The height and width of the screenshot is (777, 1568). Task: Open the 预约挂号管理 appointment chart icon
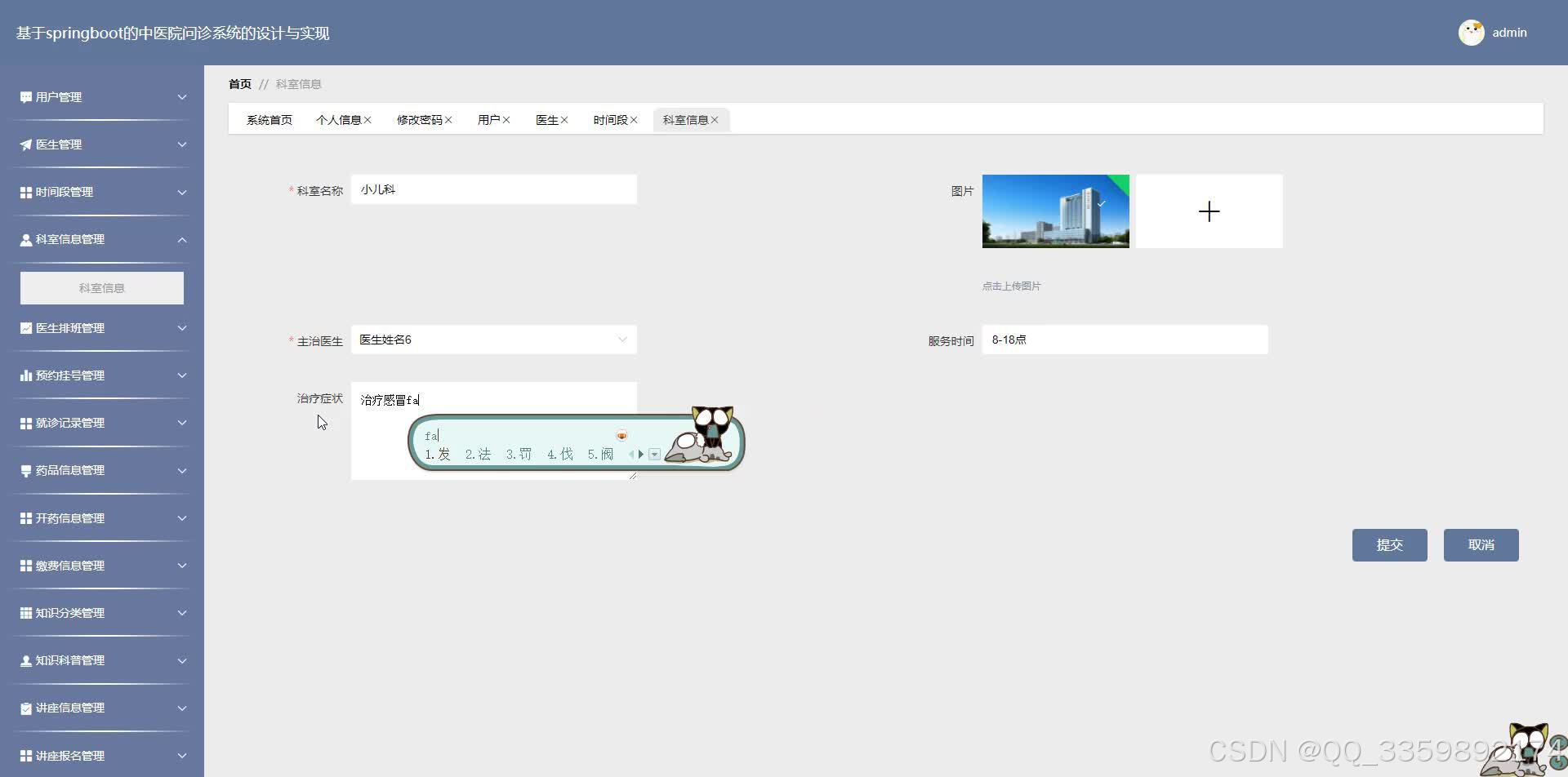[24, 375]
